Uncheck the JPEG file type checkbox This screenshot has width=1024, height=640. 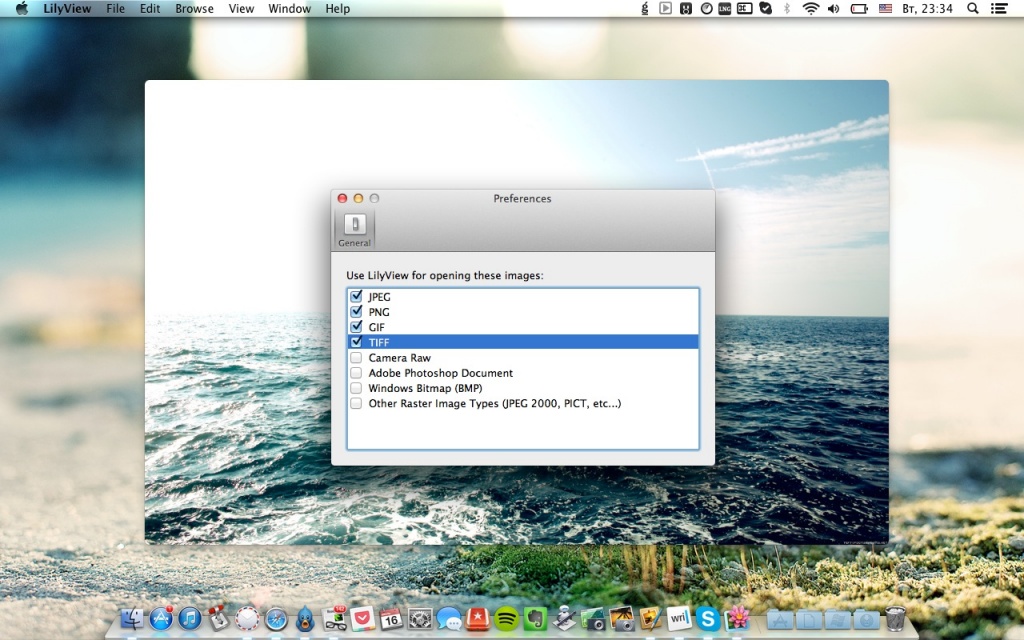point(356,297)
